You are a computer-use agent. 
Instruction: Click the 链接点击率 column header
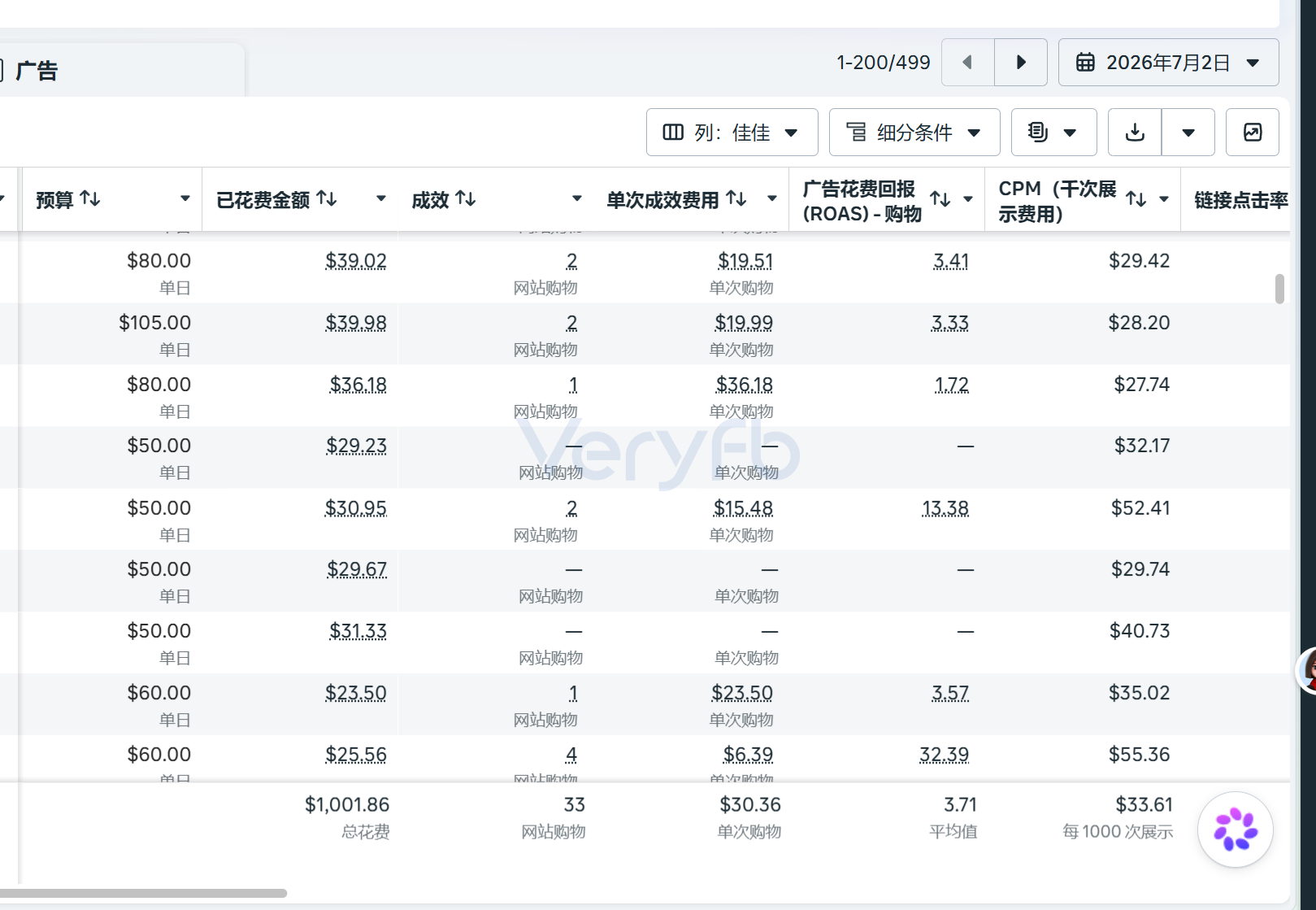click(1241, 200)
